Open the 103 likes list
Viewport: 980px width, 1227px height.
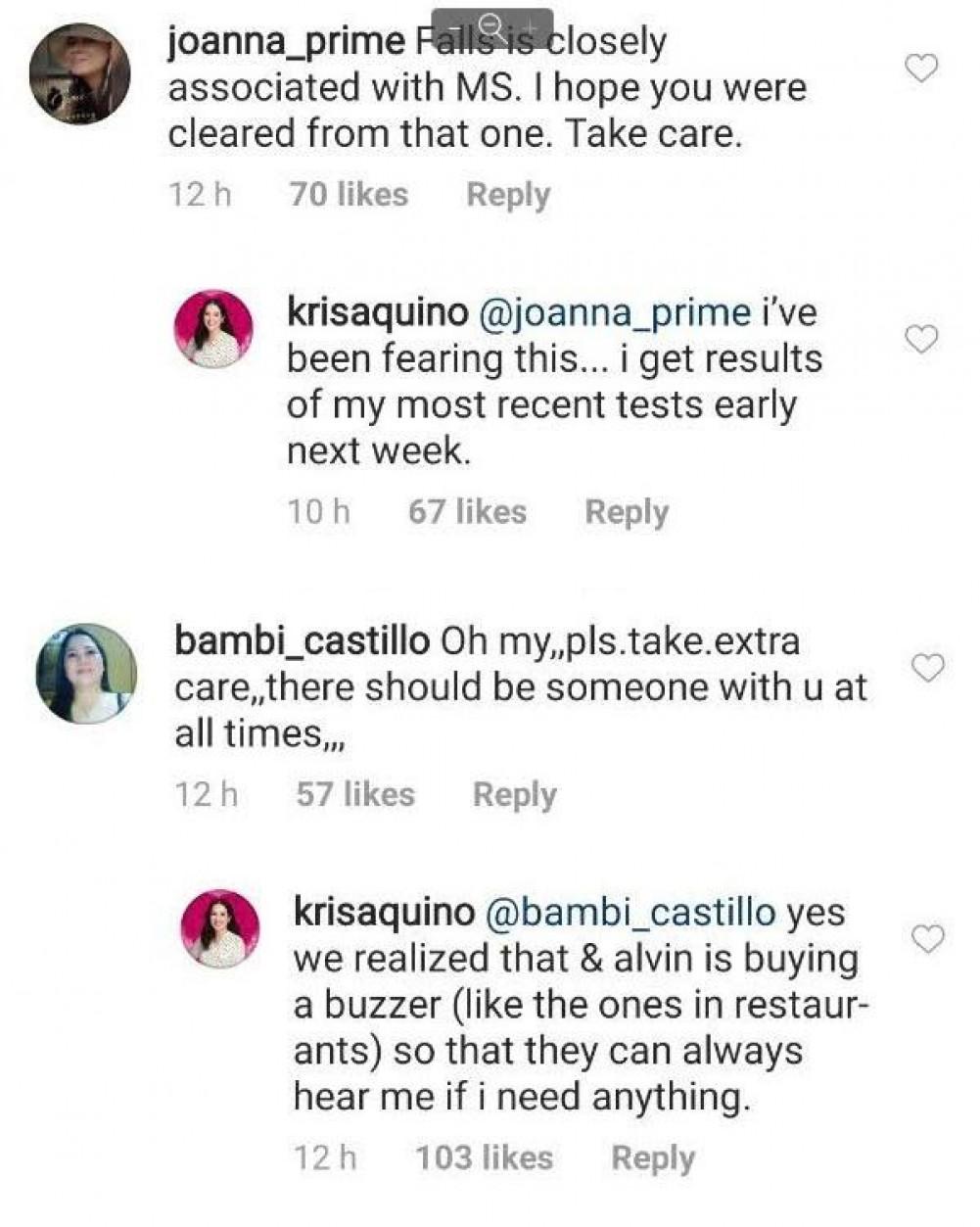click(x=484, y=1158)
